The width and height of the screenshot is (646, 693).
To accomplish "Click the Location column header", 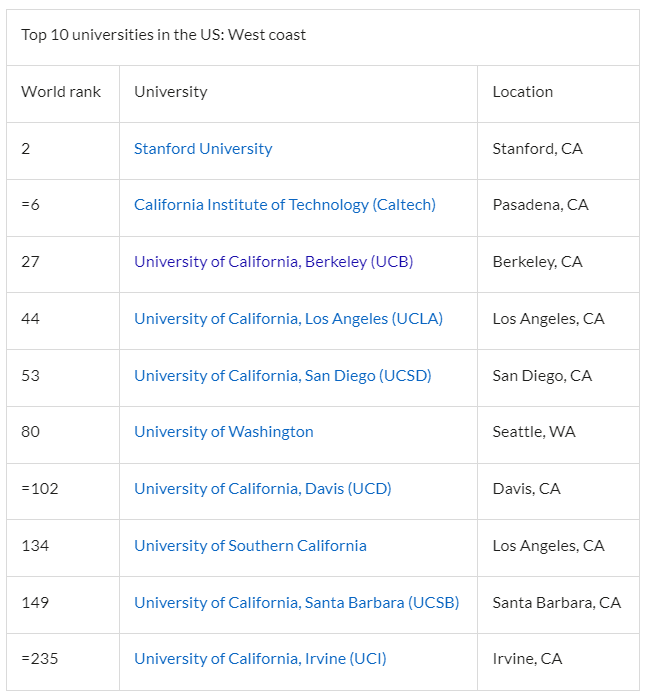I will (x=523, y=92).
